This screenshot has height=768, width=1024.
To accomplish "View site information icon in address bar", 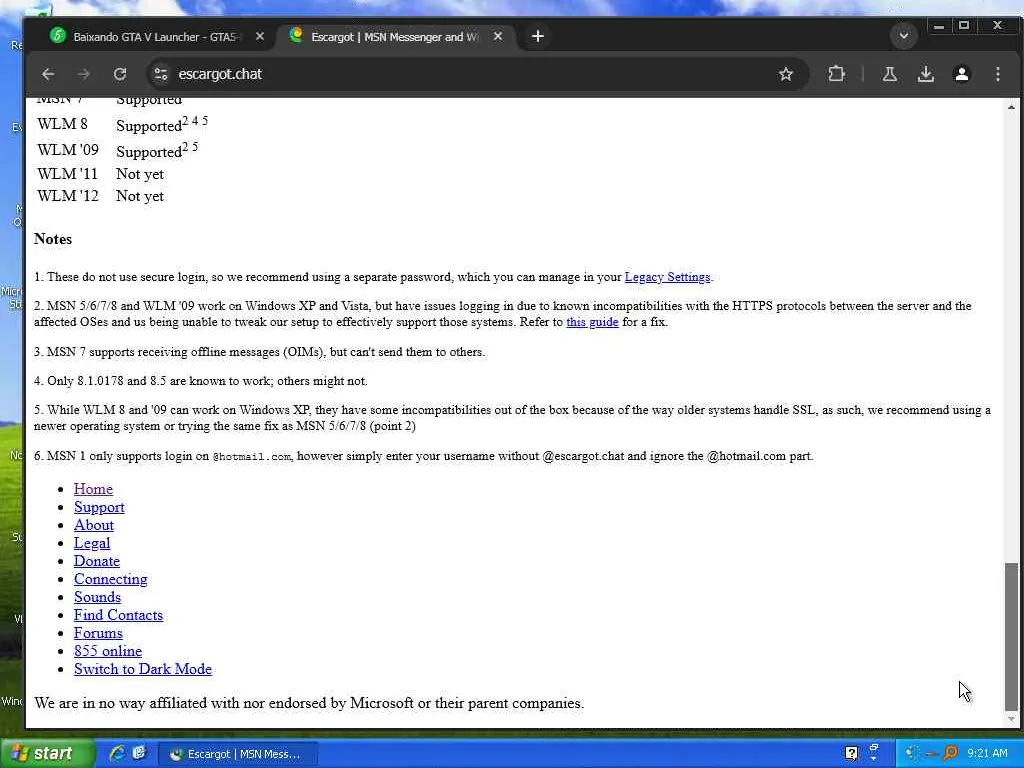I will [161, 74].
